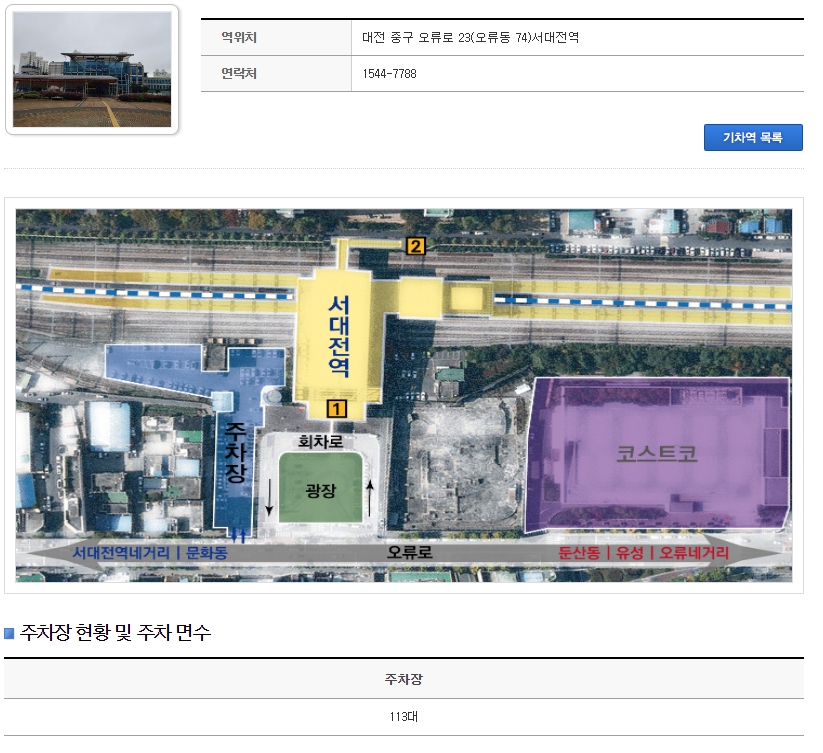The height and width of the screenshot is (753, 823).
Task: Click the 오류로 road label
Action: (x=409, y=552)
